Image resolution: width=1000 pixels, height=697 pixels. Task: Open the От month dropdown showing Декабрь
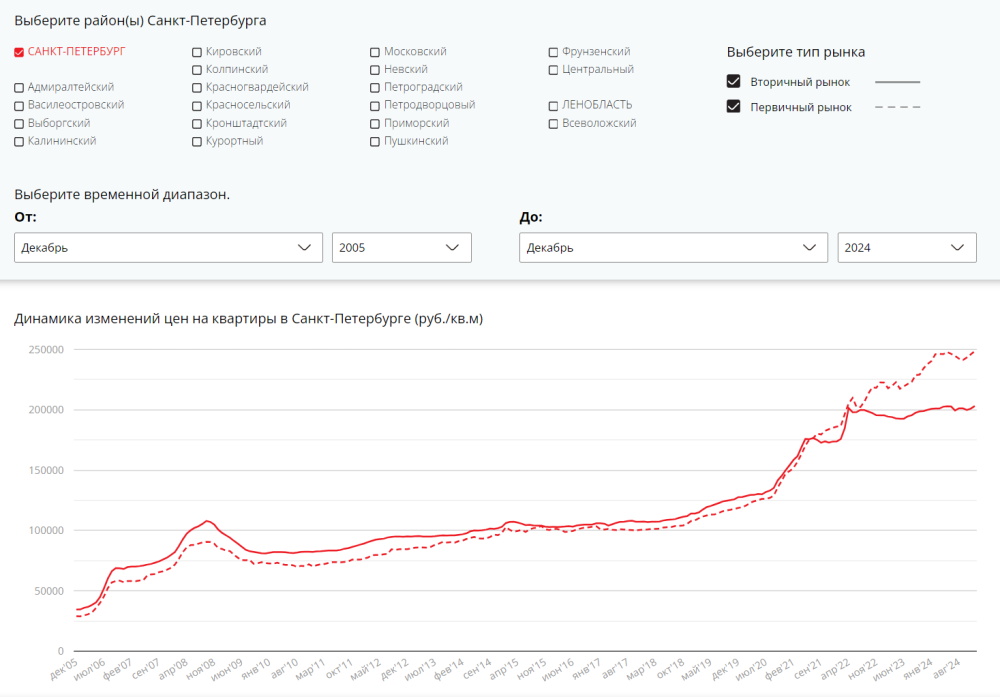click(x=168, y=247)
